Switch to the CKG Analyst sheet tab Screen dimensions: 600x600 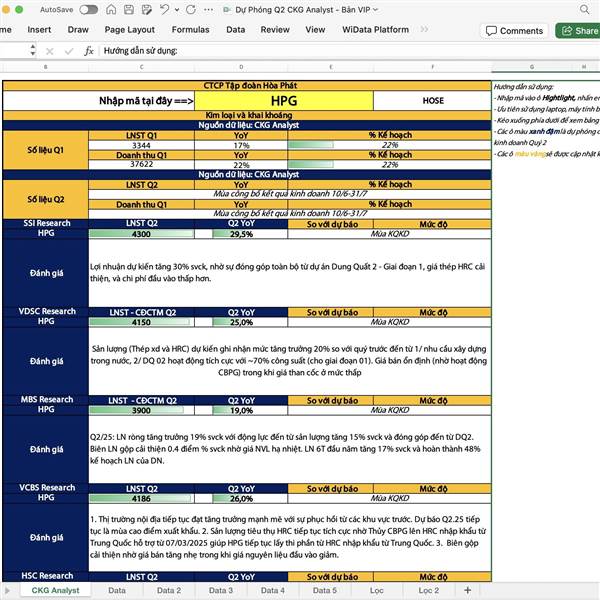pos(55,590)
